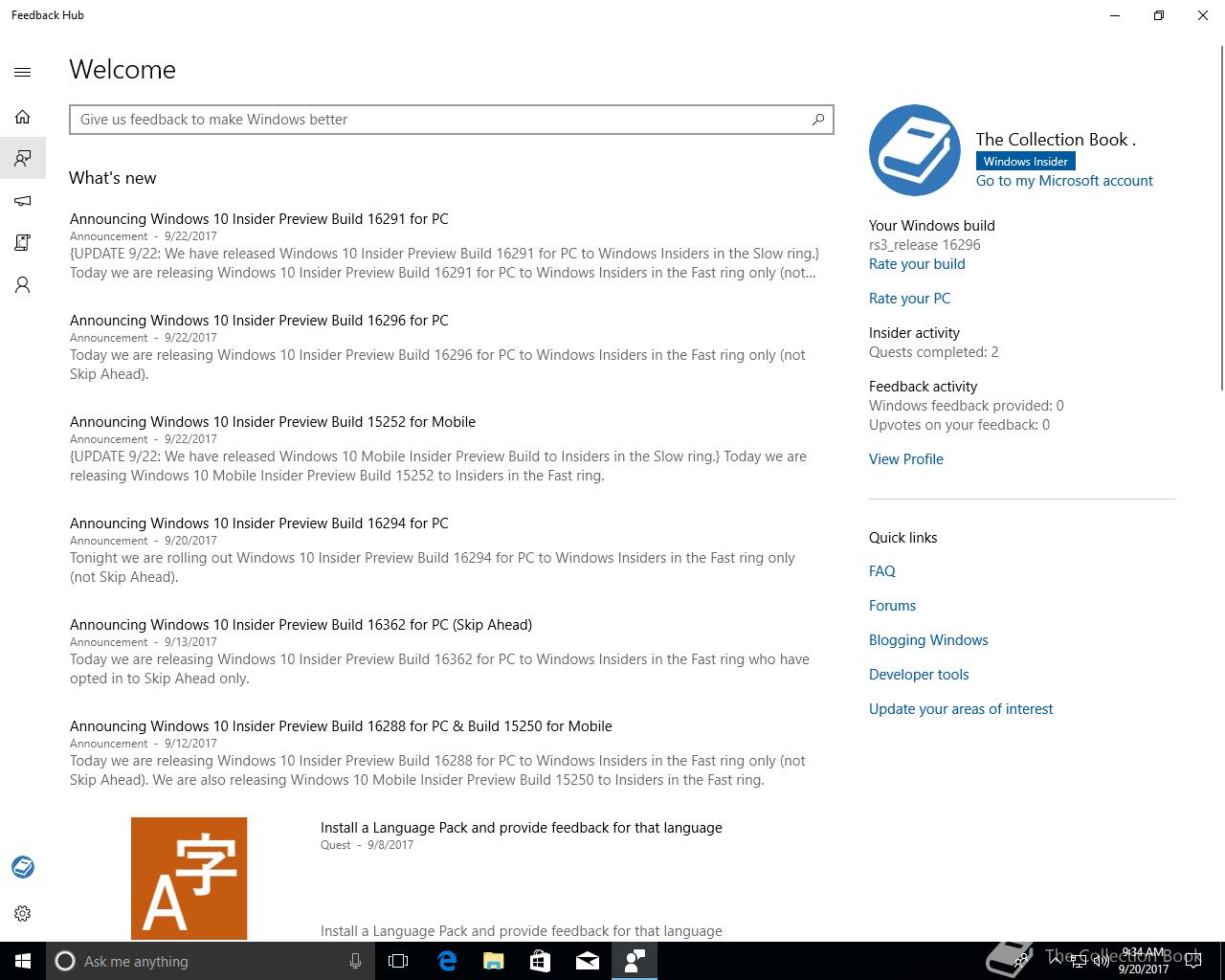This screenshot has height=980, width=1225.
Task: Open the FAQ quick link
Action: pos(882,571)
